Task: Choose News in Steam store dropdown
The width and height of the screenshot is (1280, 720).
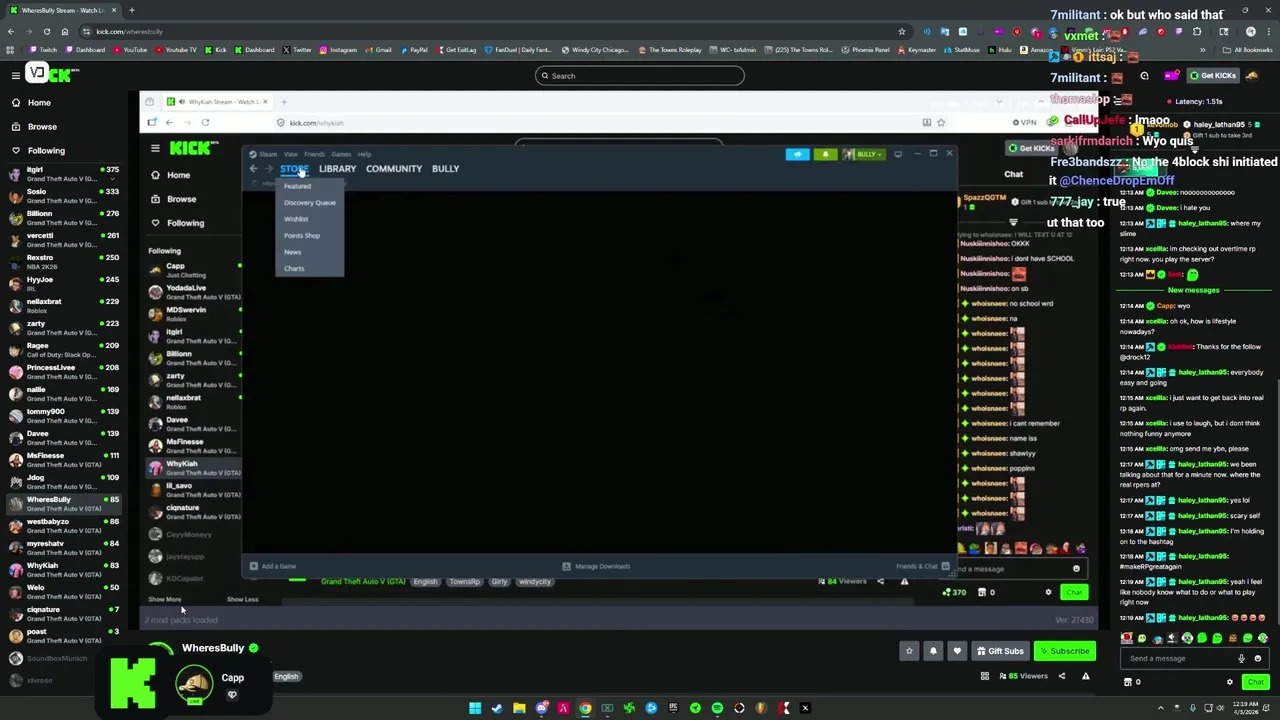Action: pyautogui.click(x=292, y=252)
